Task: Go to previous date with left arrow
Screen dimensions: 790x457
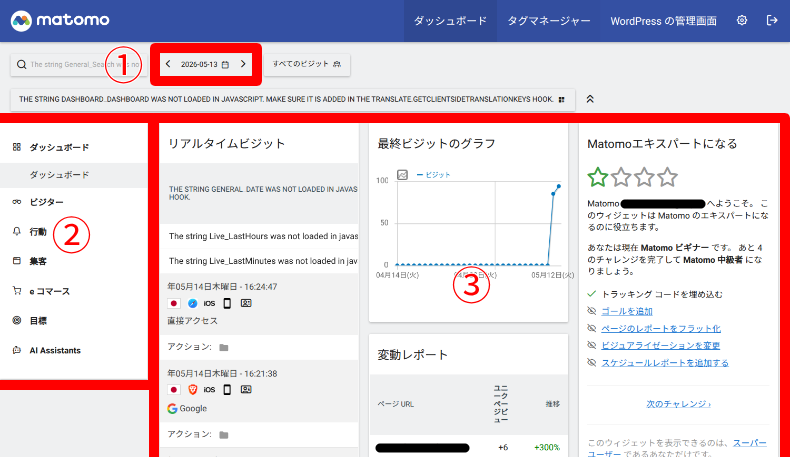Action: click(168, 64)
